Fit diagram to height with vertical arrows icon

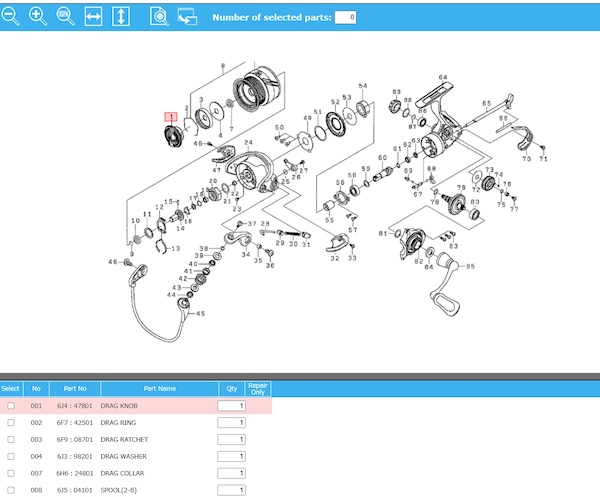point(120,16)
